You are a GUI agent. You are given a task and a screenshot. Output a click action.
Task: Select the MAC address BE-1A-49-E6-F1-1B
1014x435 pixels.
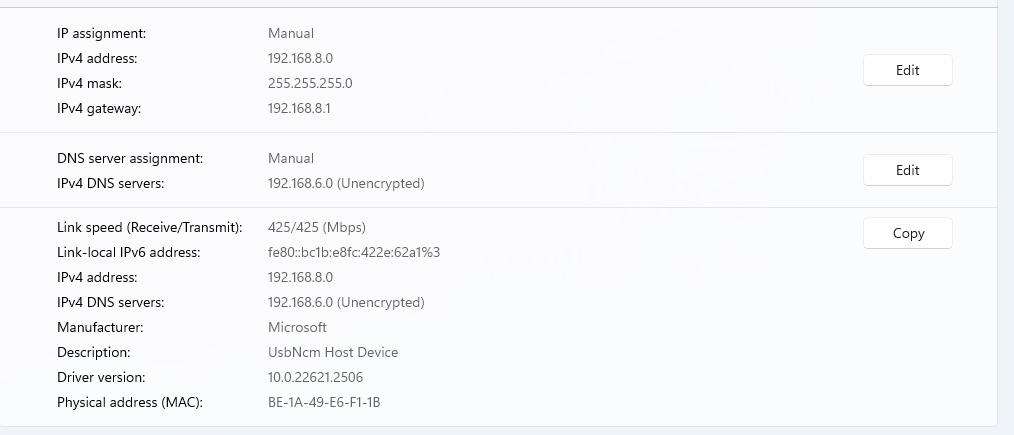point(324,402)
